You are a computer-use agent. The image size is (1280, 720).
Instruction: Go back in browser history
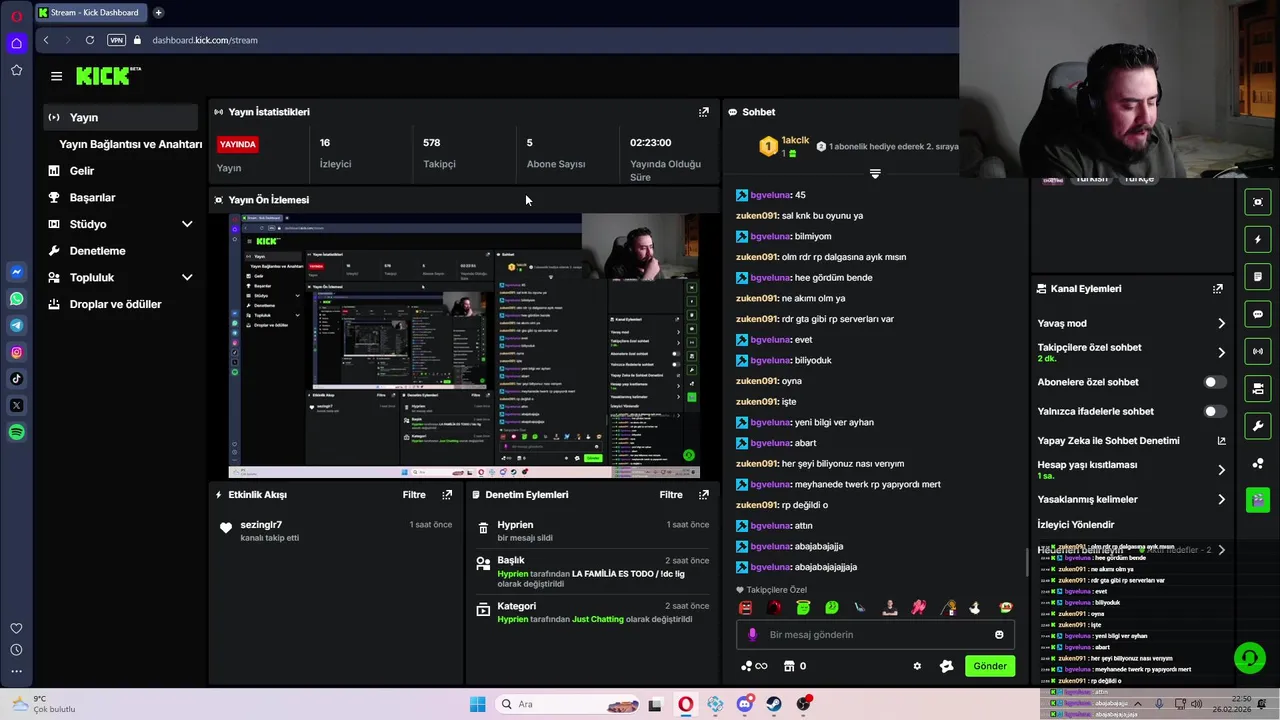(x=46, y=40)
